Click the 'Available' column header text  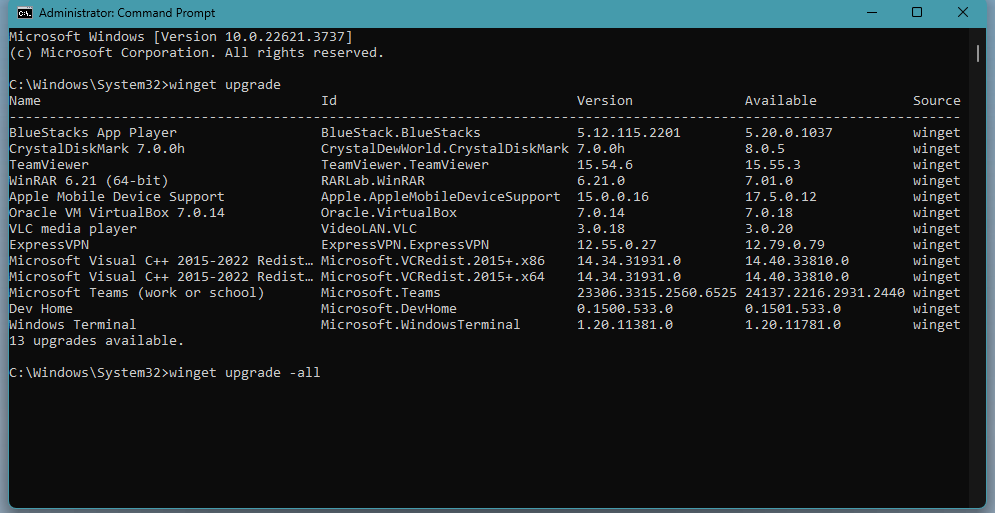(780, 101)
